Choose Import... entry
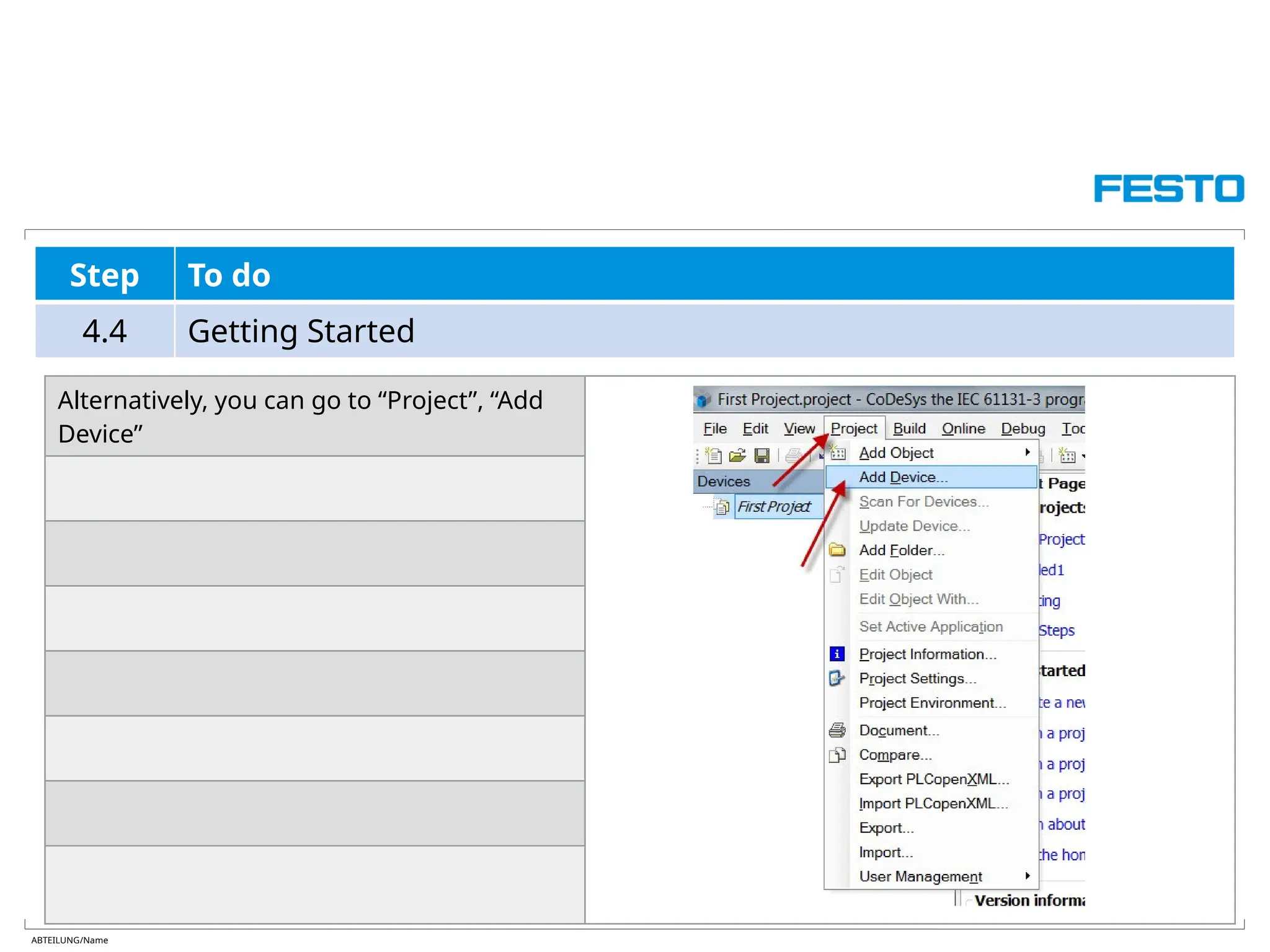 (x=931, y=852)
